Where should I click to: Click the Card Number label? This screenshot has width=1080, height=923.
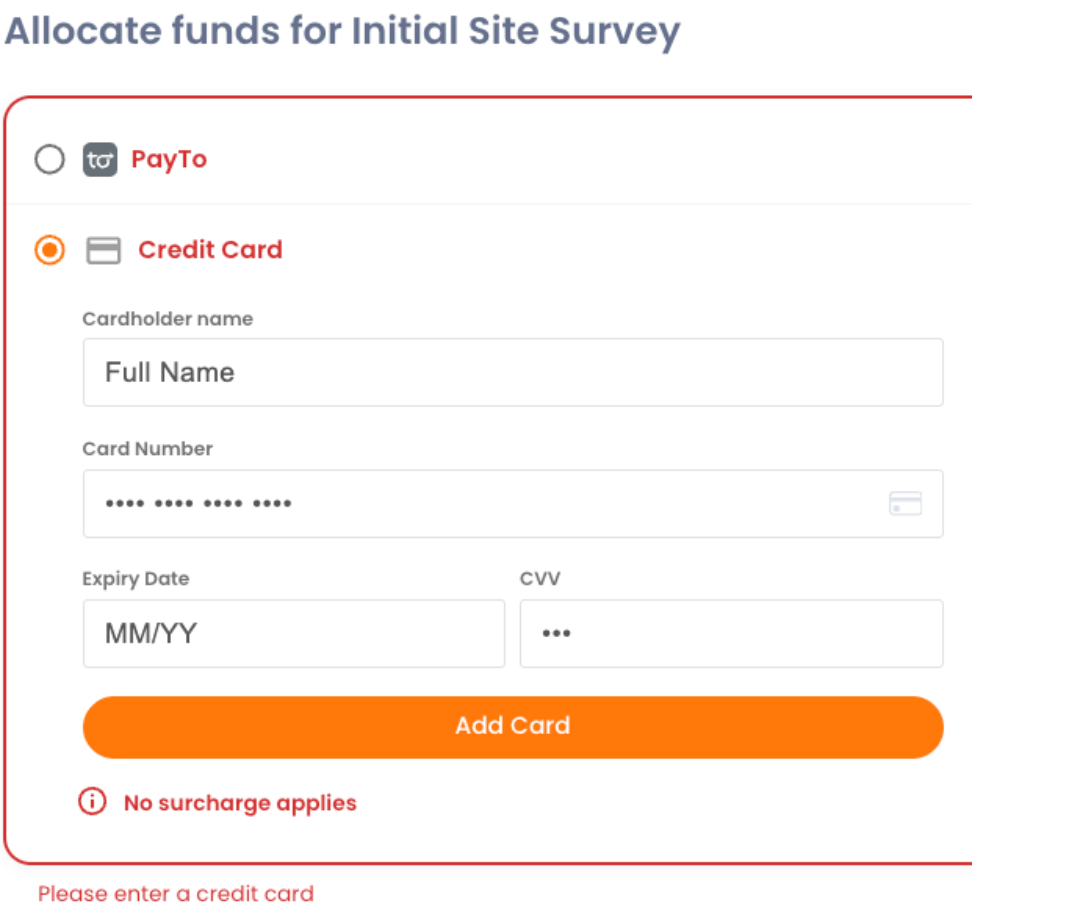tap(147, 449)
